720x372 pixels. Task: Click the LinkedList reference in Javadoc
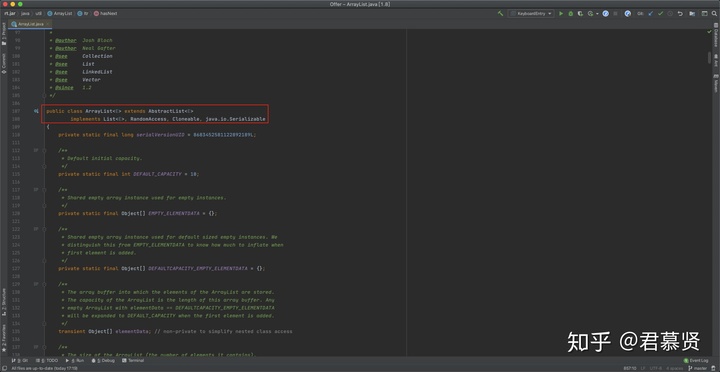pyautogui.click(x=97, y=72)
